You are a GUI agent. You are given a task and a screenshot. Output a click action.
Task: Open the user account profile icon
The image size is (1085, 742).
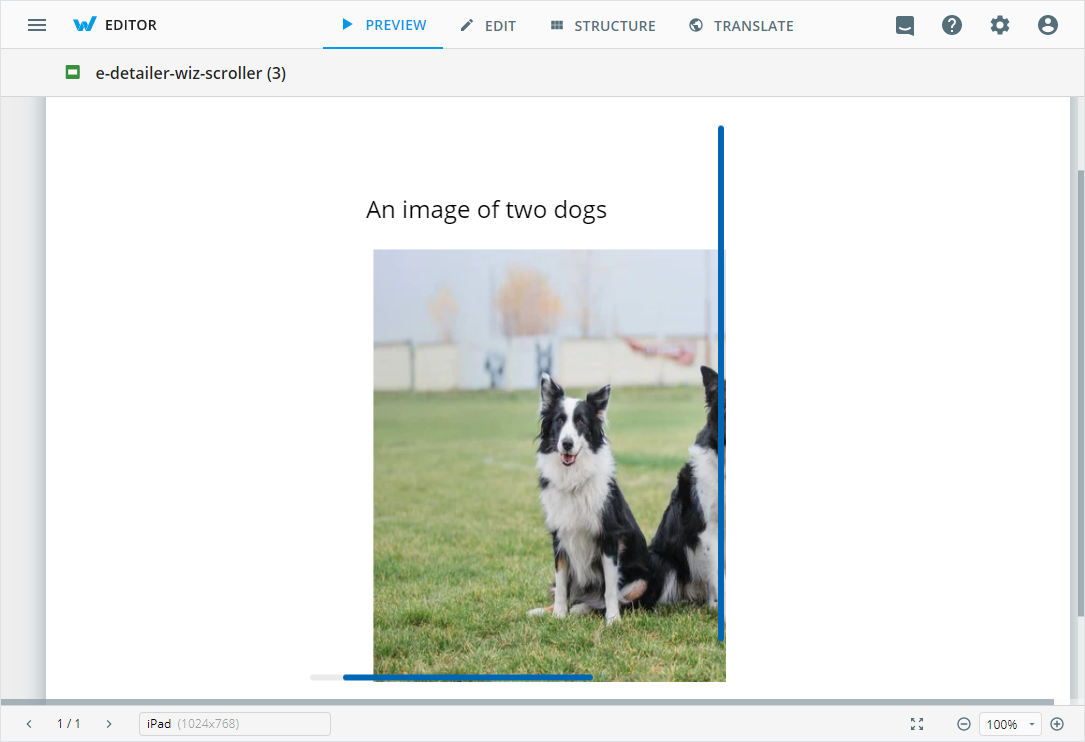[1048, 26]
